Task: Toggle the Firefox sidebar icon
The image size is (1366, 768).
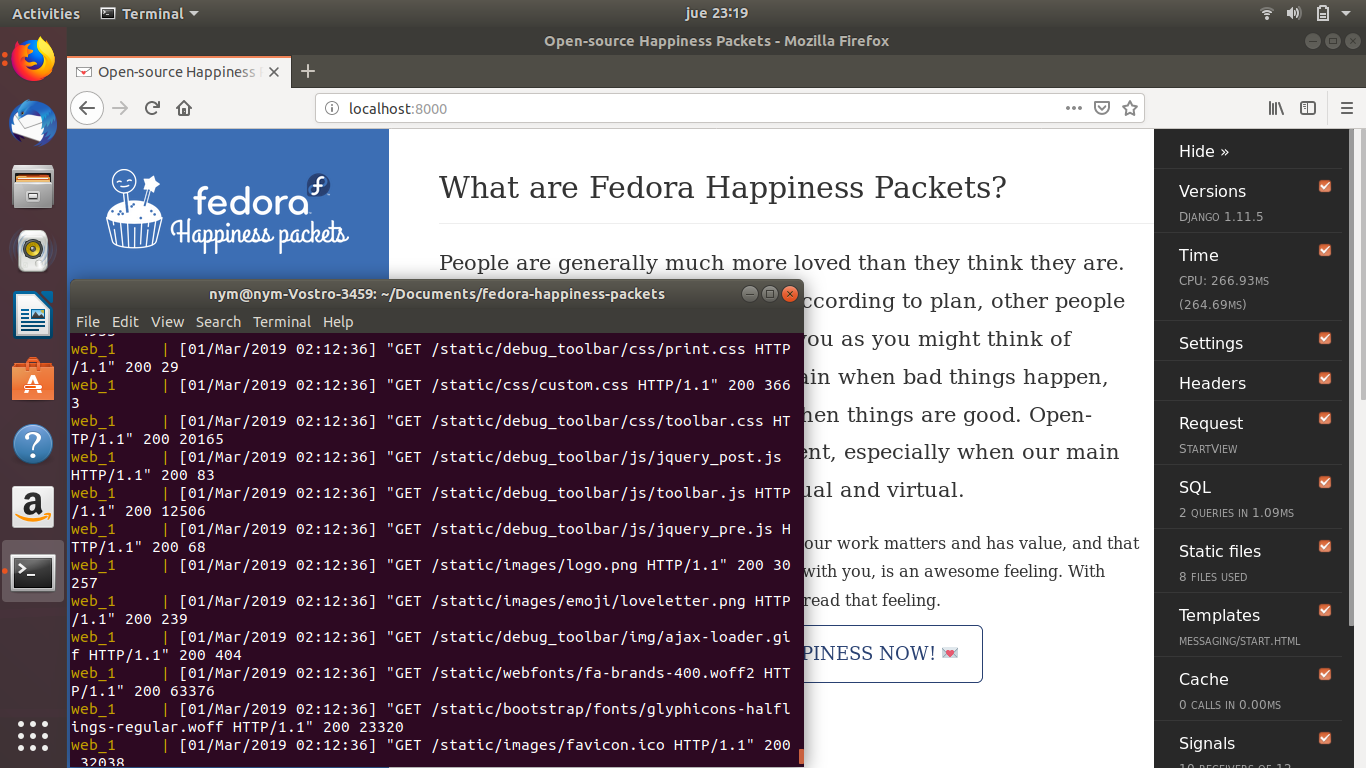Action: pyautogui.click(x=1308, y=108)
